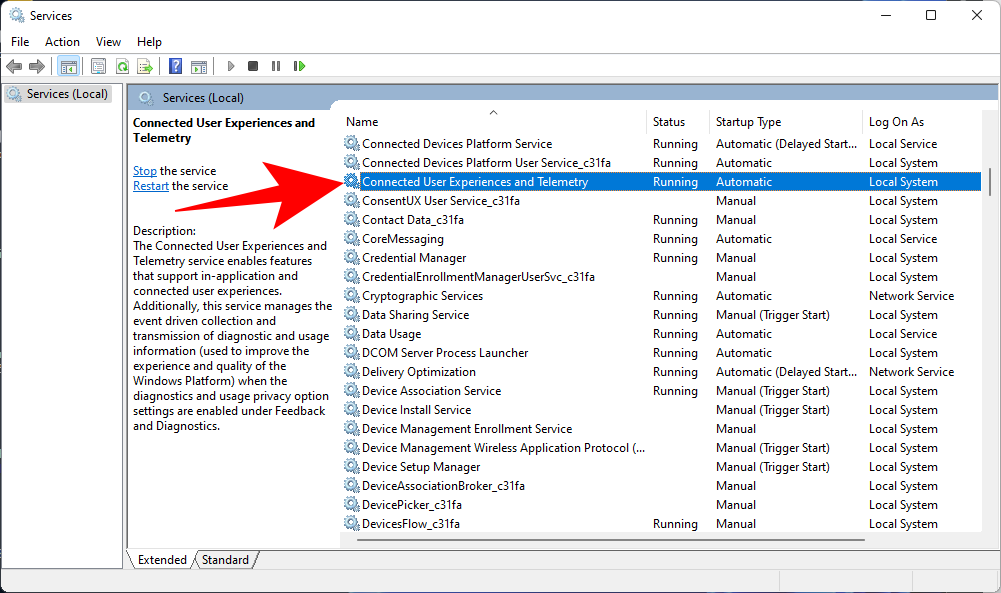Click the Refresh icon in the toolbar
The image size is (1001, 593).
(x=122, y=66)
